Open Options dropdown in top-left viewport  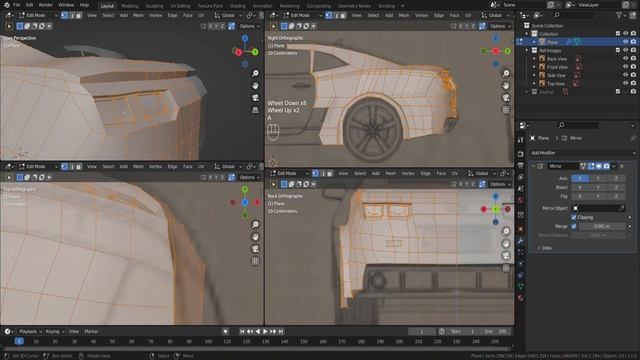[x=249, y=26]
